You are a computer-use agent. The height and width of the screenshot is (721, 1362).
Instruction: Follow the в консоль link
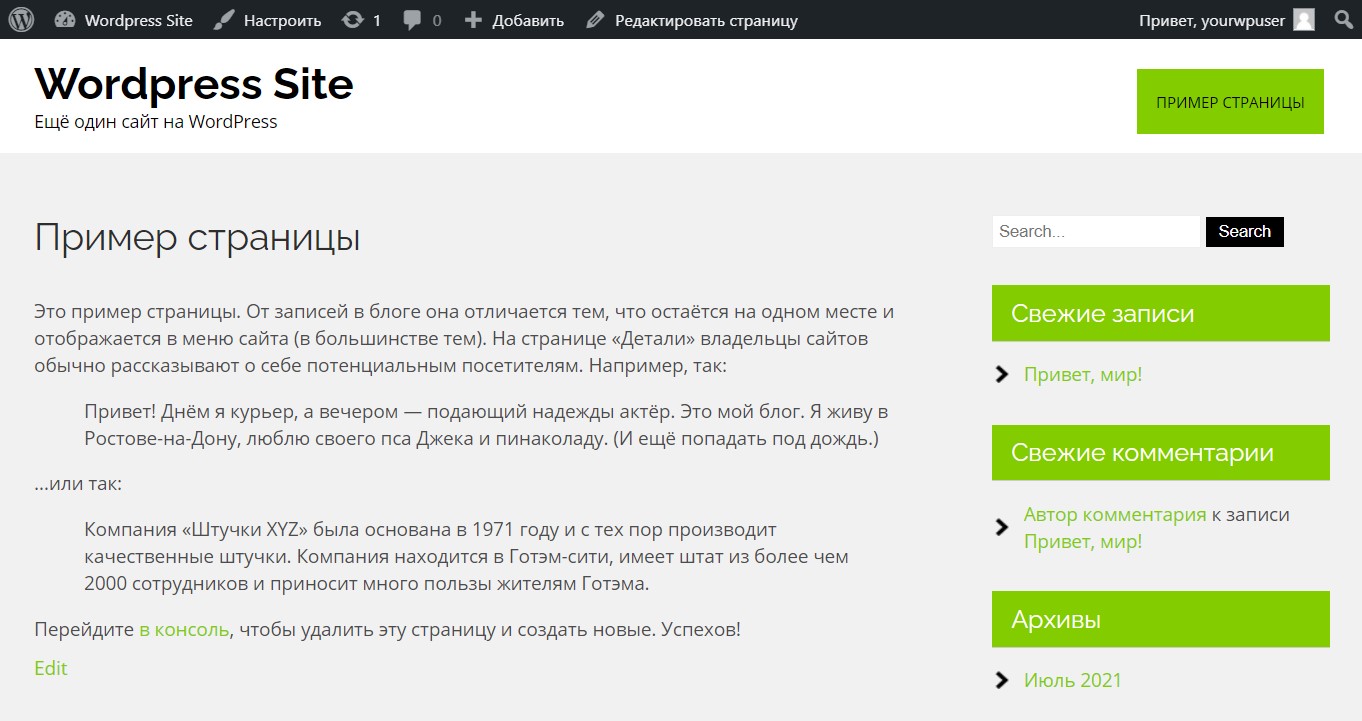coord(182,630)
